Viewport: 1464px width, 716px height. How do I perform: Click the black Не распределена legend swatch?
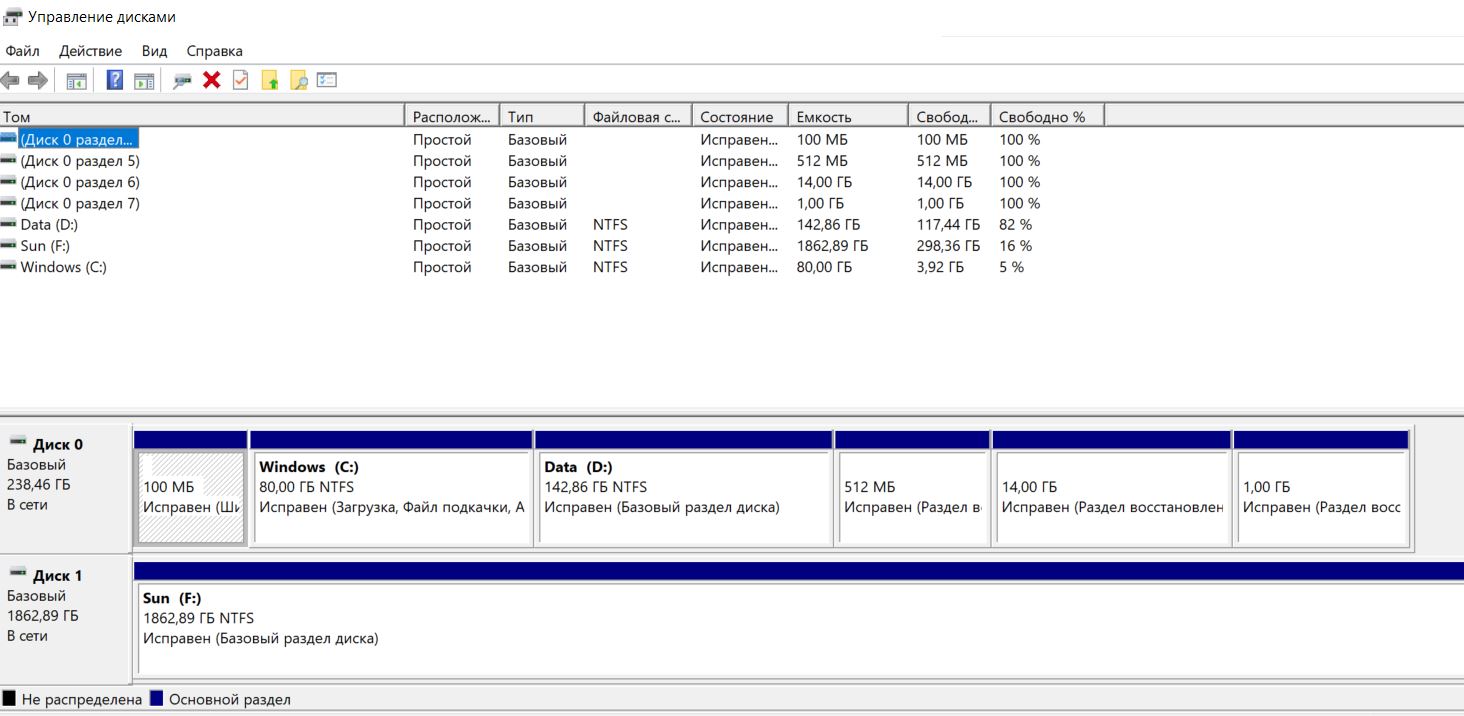click(9, 699)
